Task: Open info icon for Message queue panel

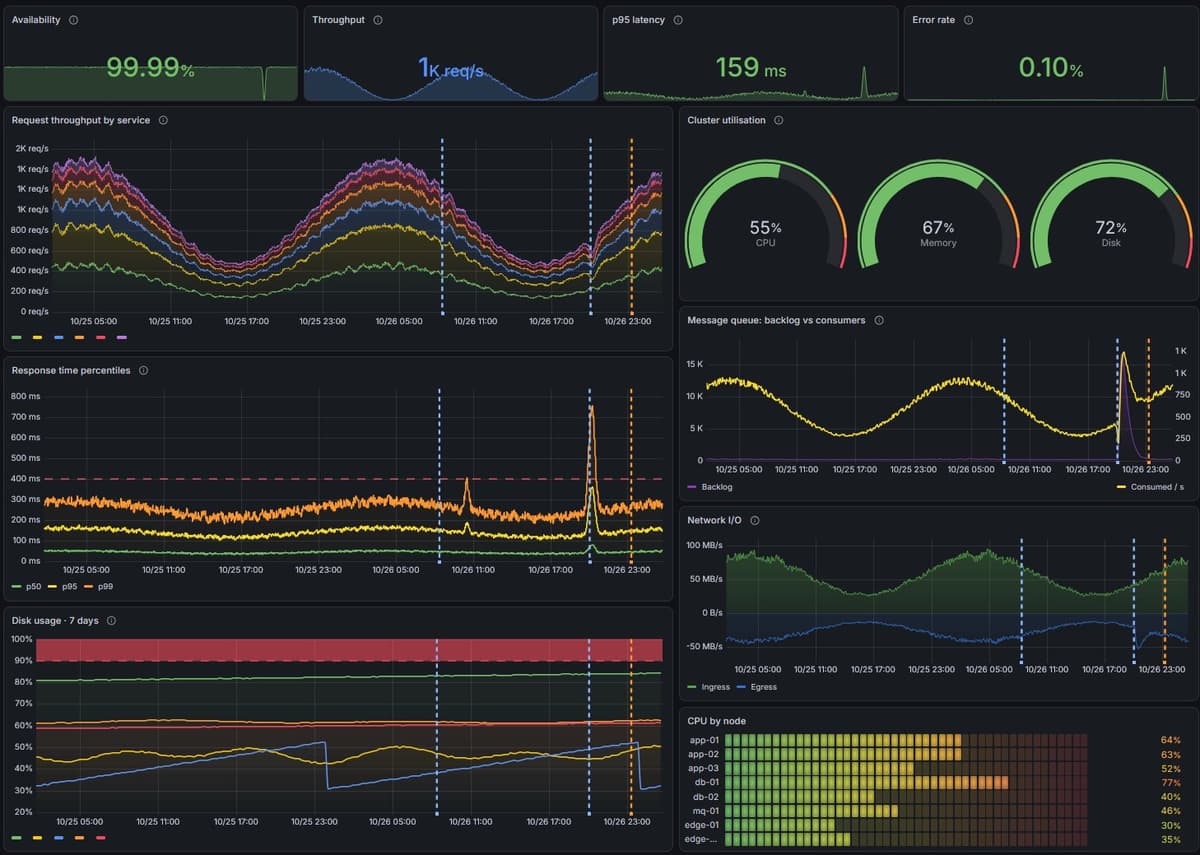Action: (879, 320)
